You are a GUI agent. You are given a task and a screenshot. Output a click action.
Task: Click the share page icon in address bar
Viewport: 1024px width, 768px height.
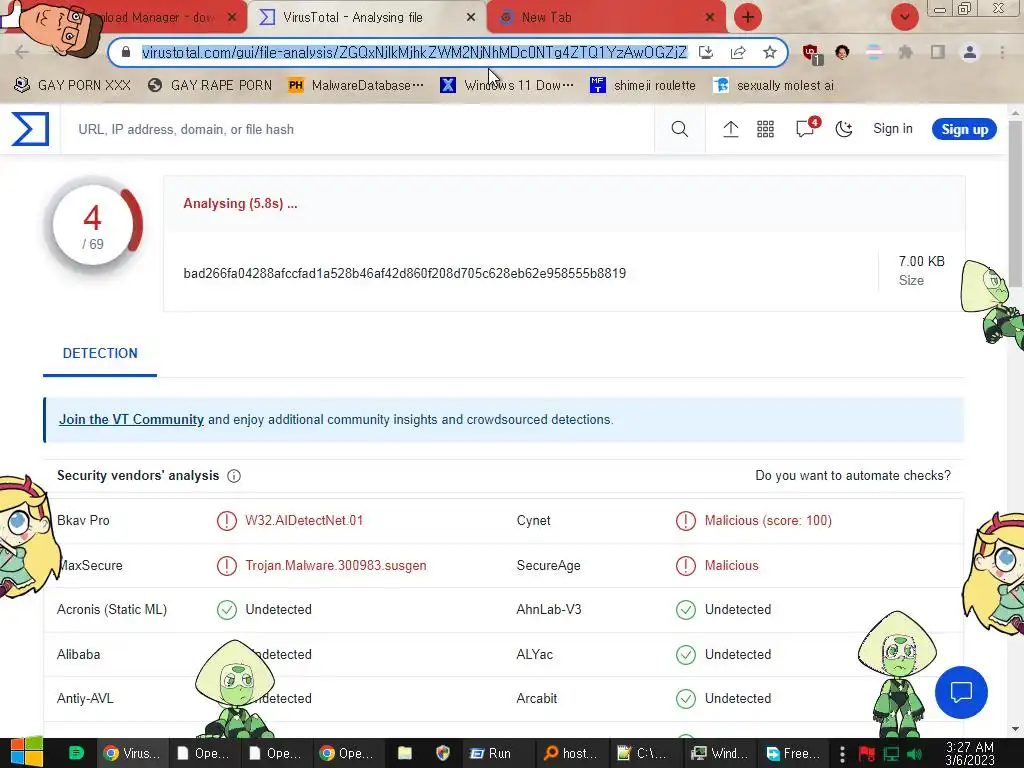tap(738, 52)
